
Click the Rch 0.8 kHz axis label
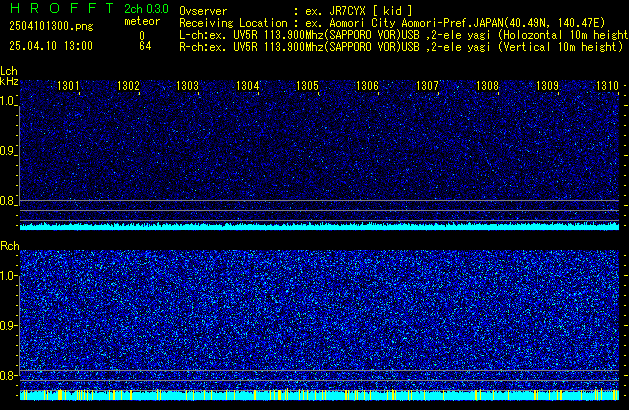(7, 375)
